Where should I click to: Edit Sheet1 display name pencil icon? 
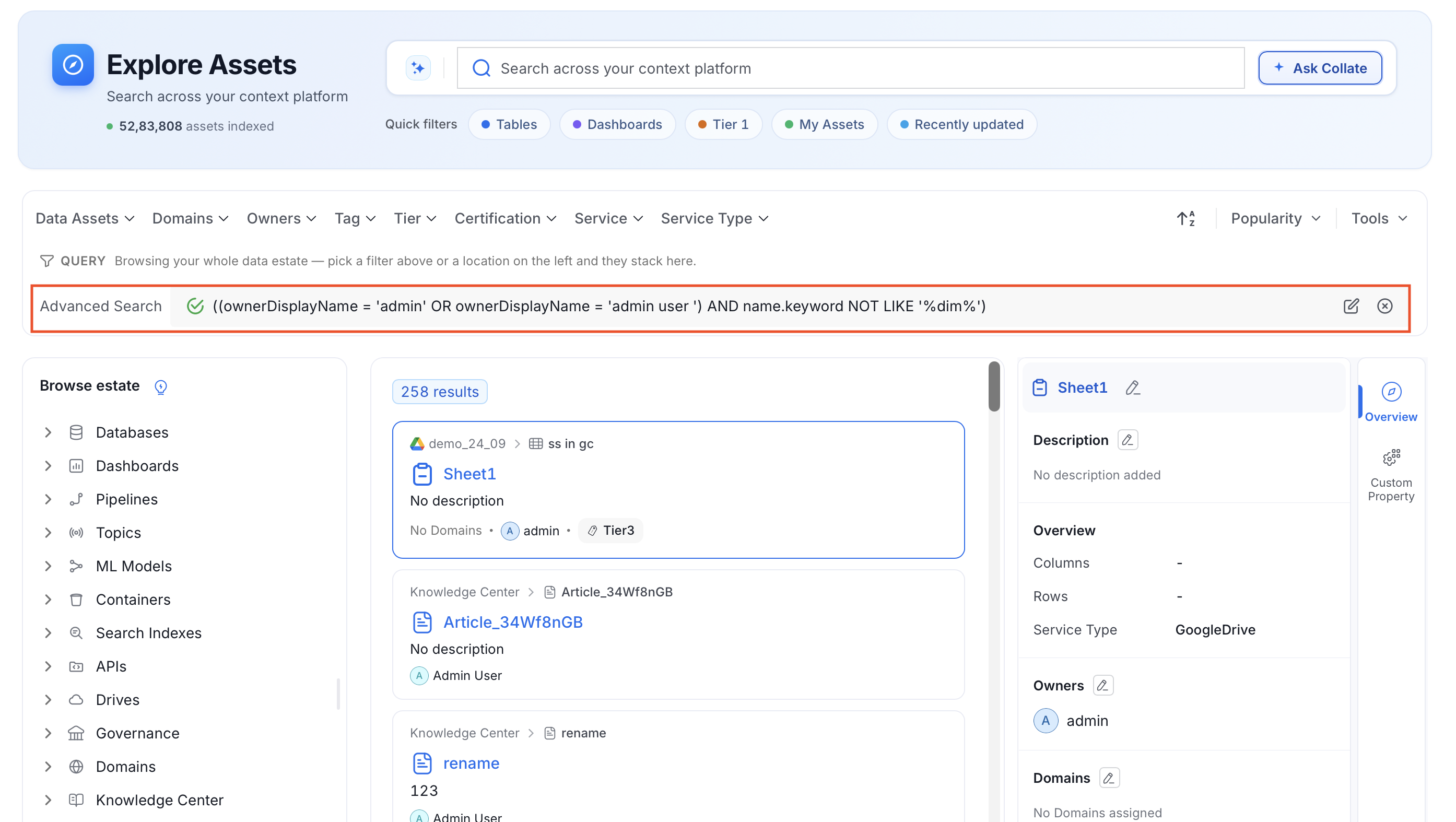1132,388
